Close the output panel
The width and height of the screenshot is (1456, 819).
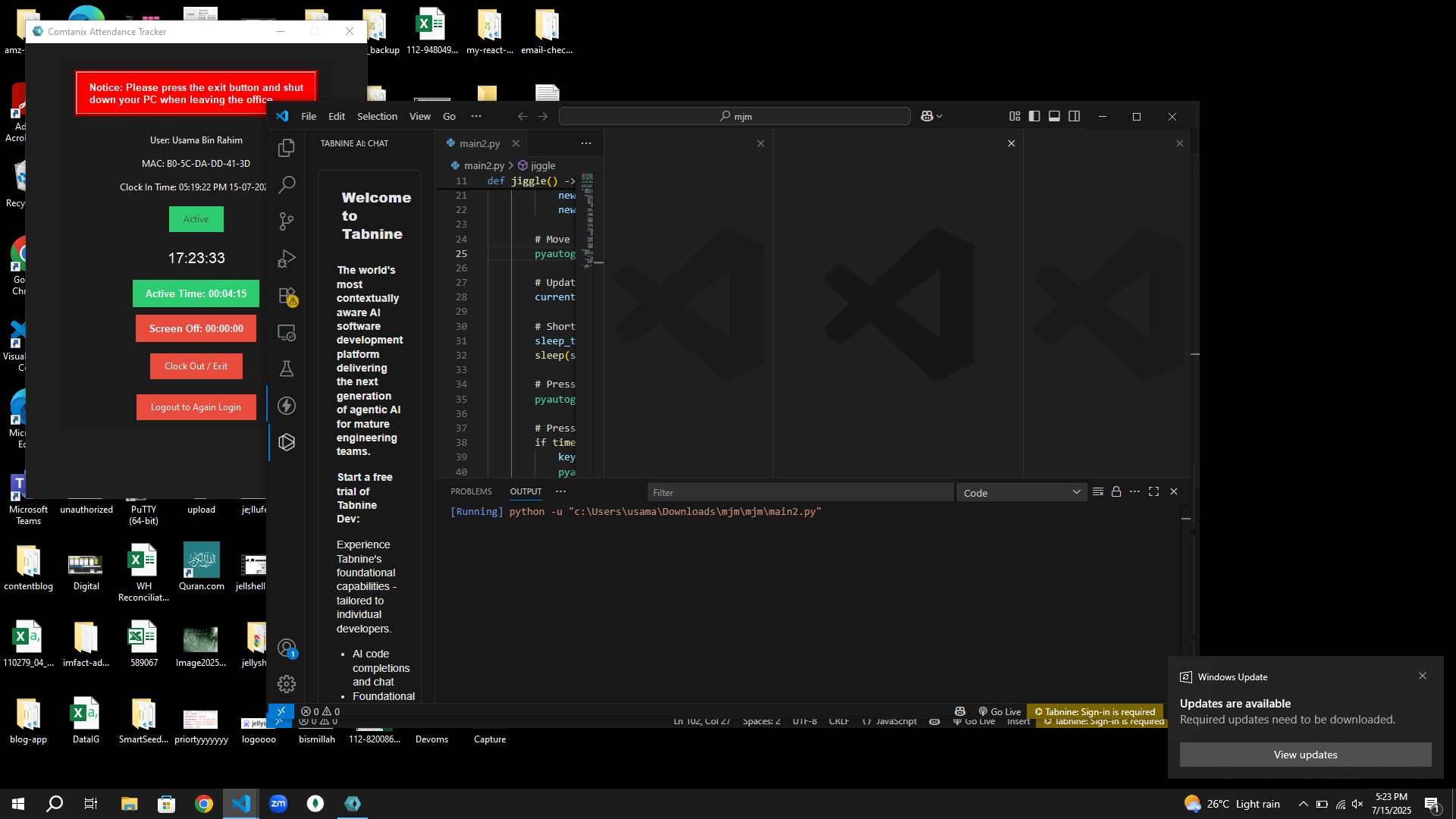[x=1174, y=492]
